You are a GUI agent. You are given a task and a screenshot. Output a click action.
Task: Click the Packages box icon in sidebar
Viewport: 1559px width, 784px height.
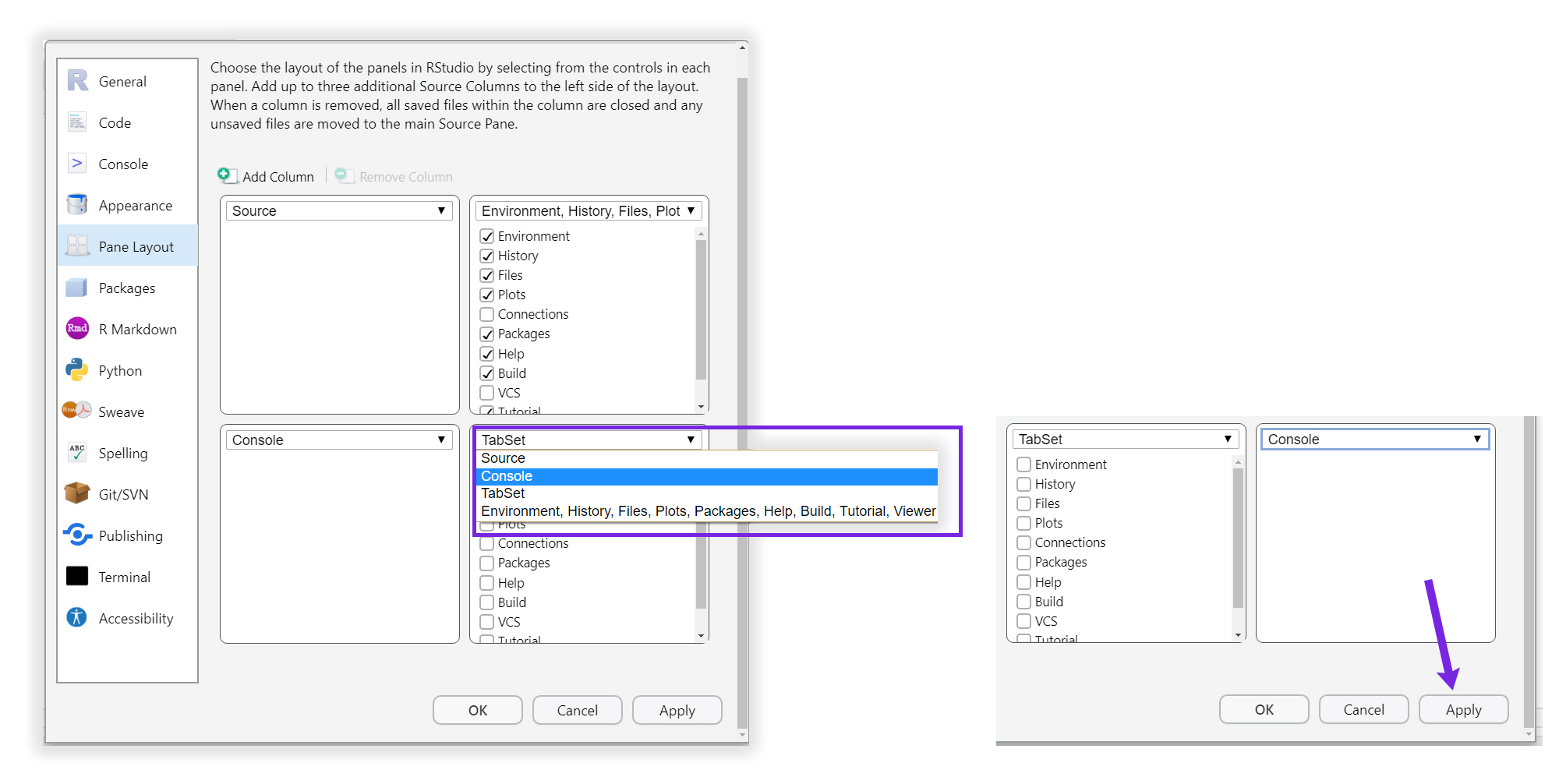click(77, 288)
